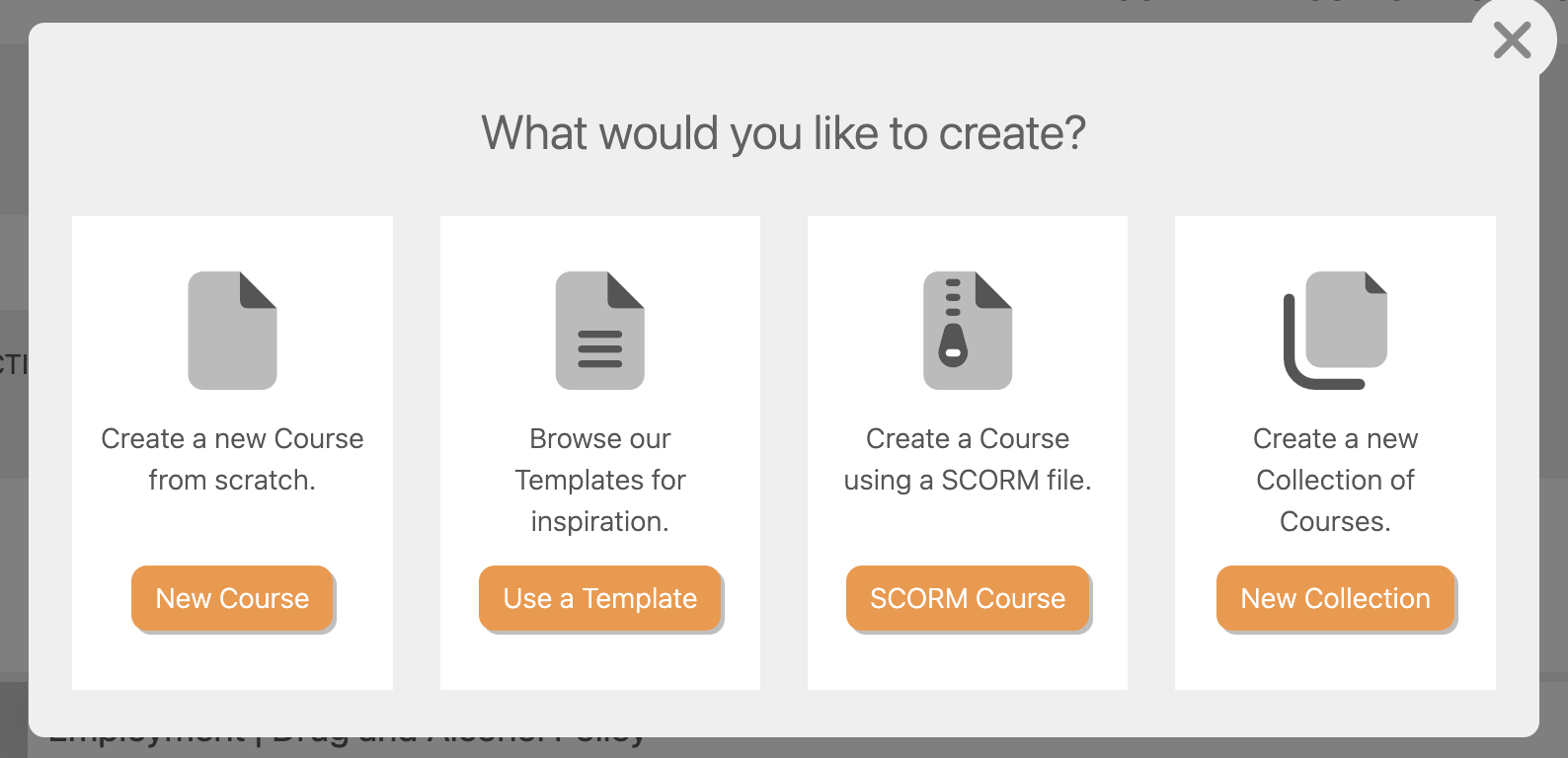Click "Create a Course using a SCORM file" text
Viewport: 1568px width, 758px height.
(968, 459)
